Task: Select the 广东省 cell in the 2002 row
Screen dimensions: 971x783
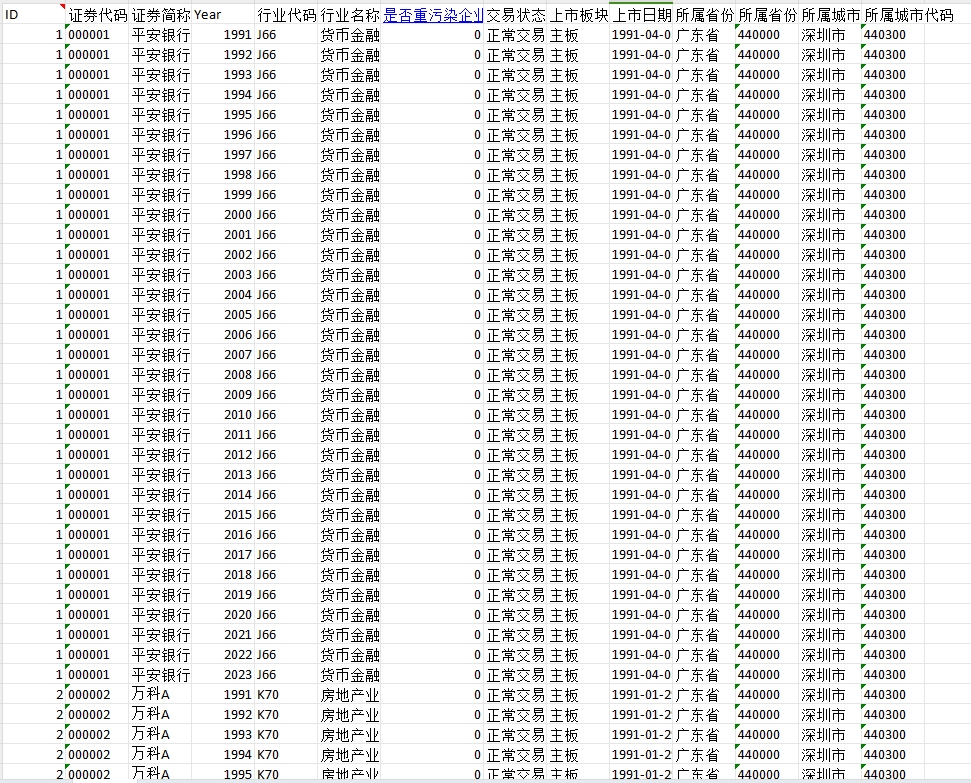Action: pos(704,255)
